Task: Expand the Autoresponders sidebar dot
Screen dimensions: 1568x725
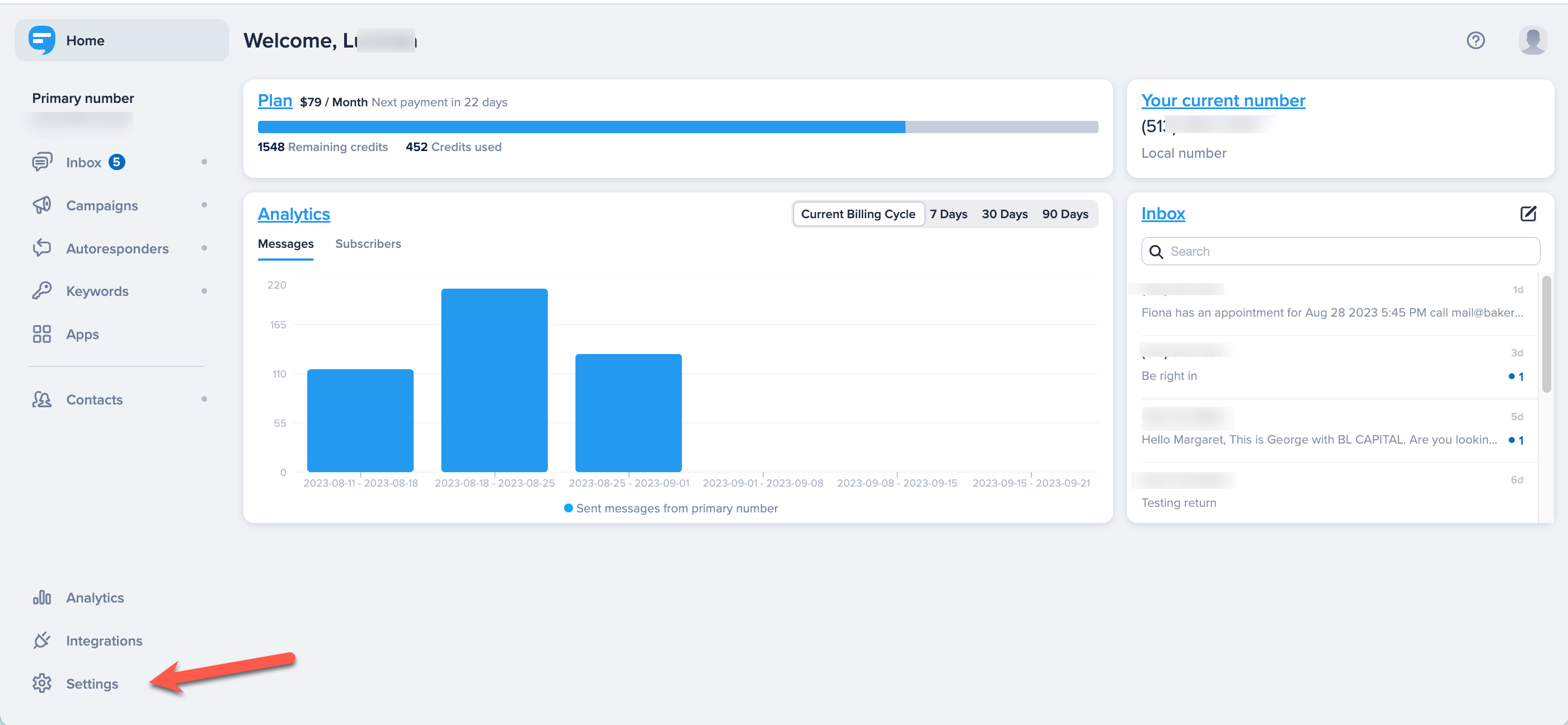Action: click(204, 248)
